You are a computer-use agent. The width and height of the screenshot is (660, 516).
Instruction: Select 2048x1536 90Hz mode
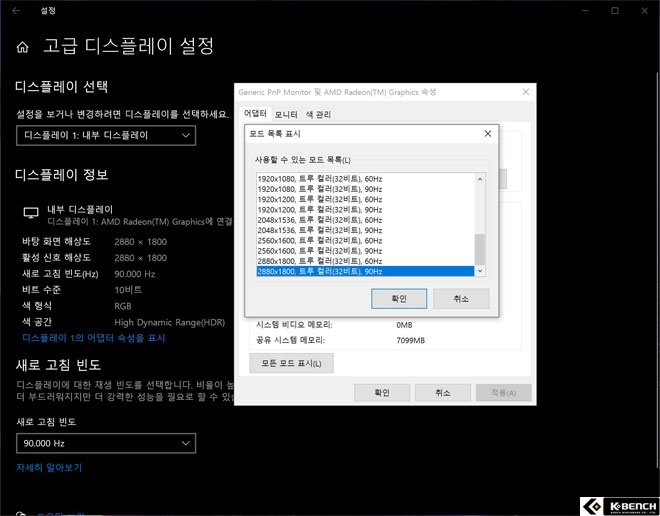pyautogui.click(x=365, y=230)
